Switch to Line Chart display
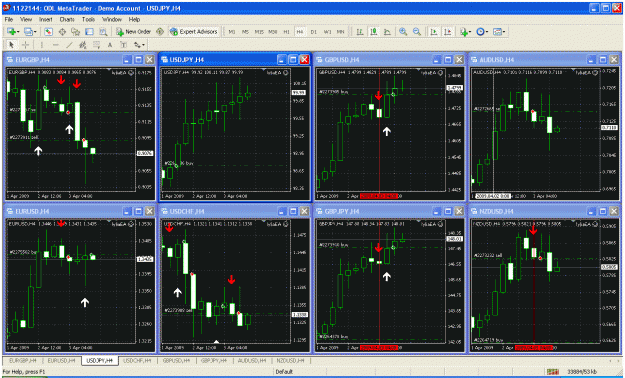This screenshot has width=625, height=378. coord(387,32)
